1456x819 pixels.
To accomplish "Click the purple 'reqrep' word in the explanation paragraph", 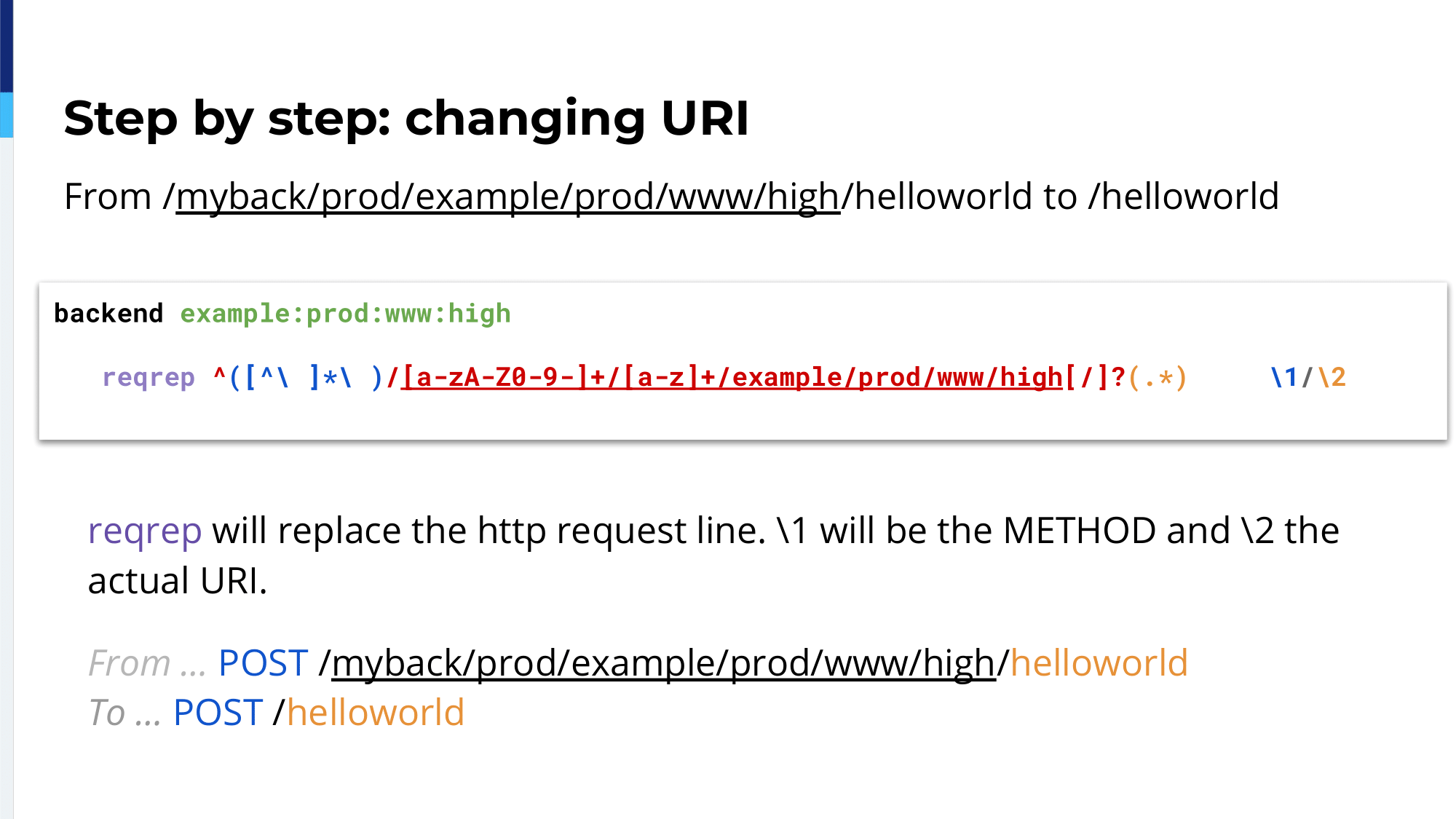I will point(144,531).
